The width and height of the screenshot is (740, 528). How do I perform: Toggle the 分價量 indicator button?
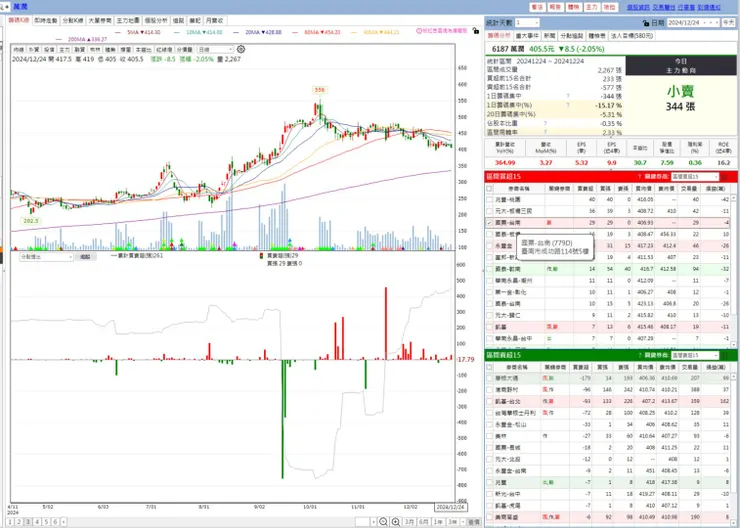pyautogui.click(x=187, y=49)
